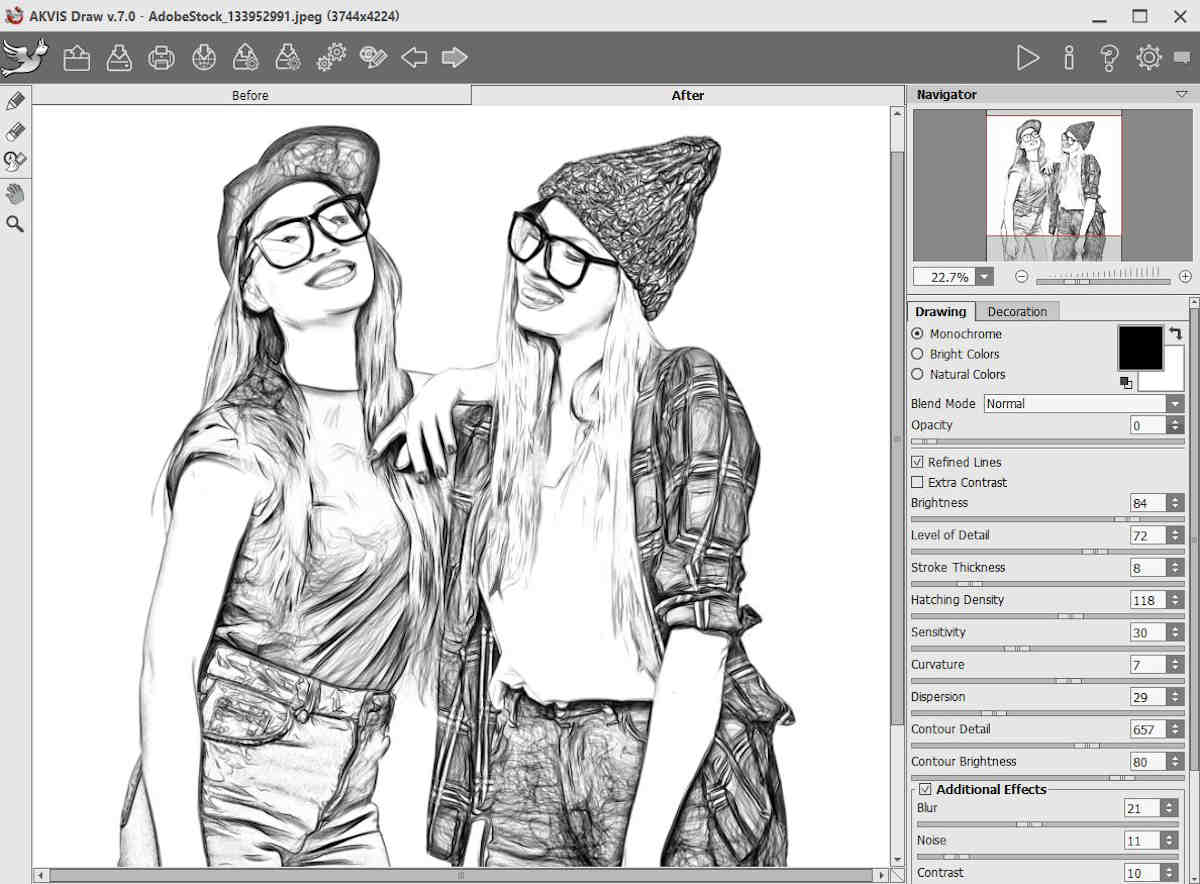Viewport: 1200px width, 884px height.
Task: Click the Run processing play button
Action: 1027,58
